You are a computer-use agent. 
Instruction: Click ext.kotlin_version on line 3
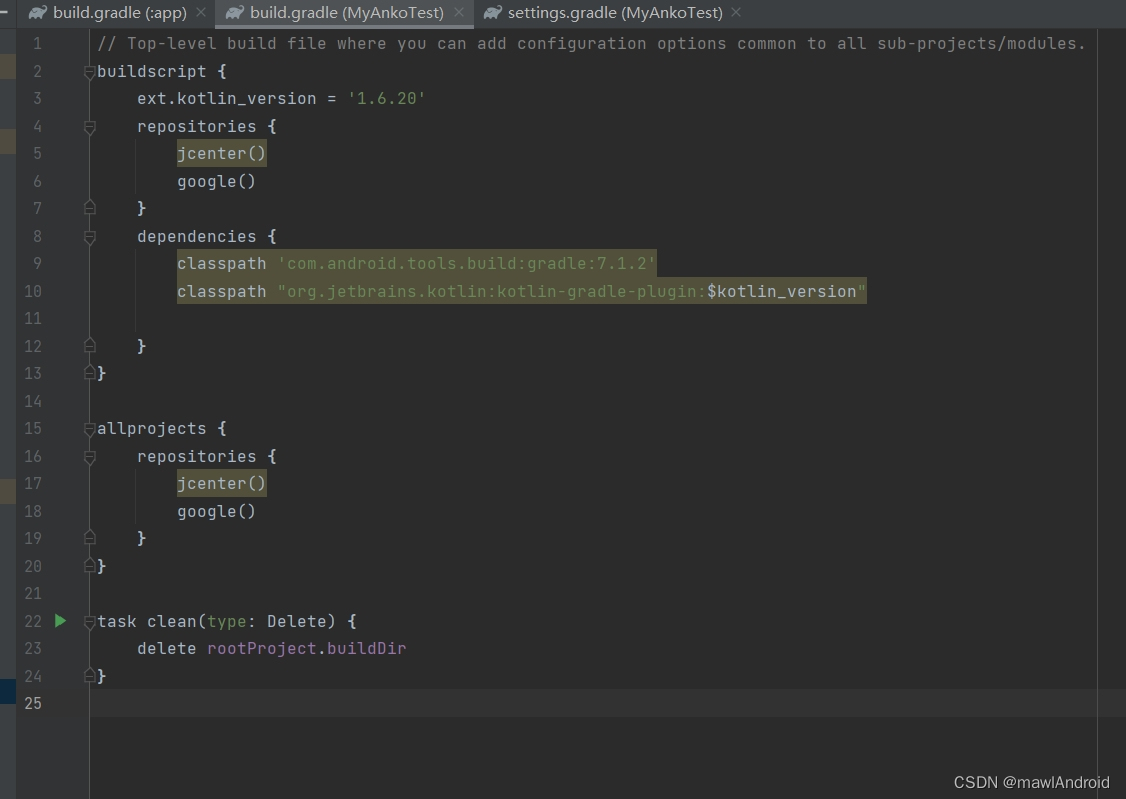(x=226, y=98)
